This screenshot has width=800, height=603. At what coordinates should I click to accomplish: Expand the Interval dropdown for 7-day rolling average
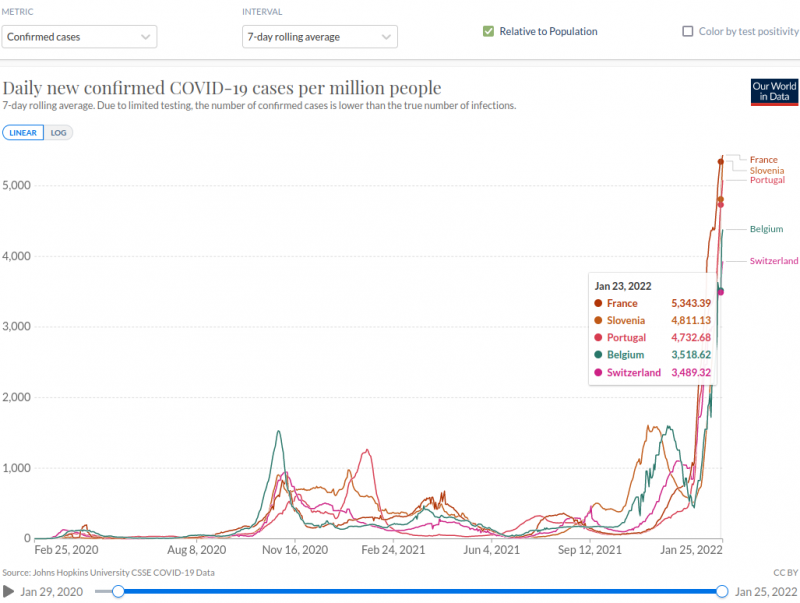pos(319,37)
